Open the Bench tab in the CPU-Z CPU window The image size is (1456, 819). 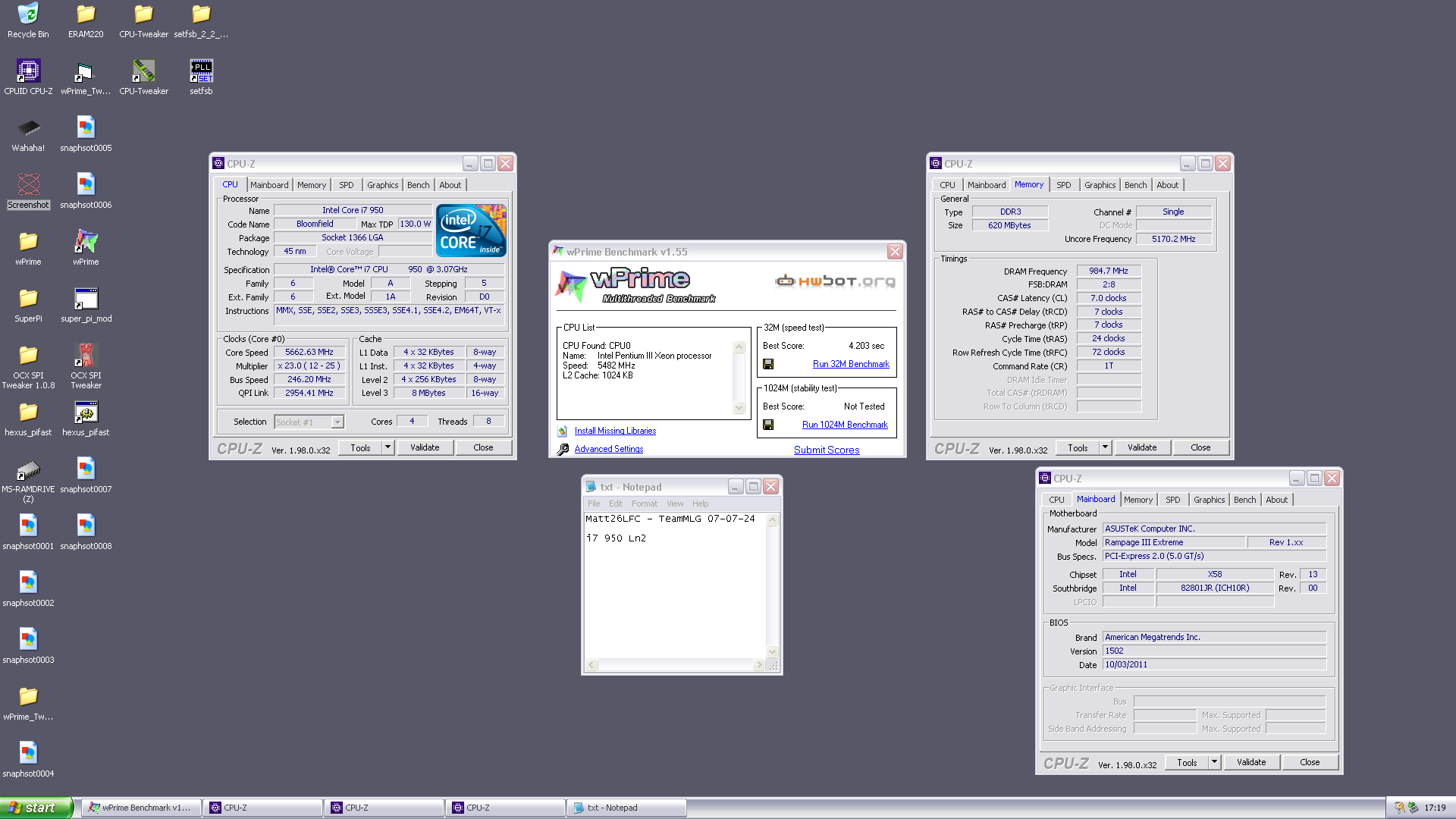pyautogui.click(x=418, y=185)
